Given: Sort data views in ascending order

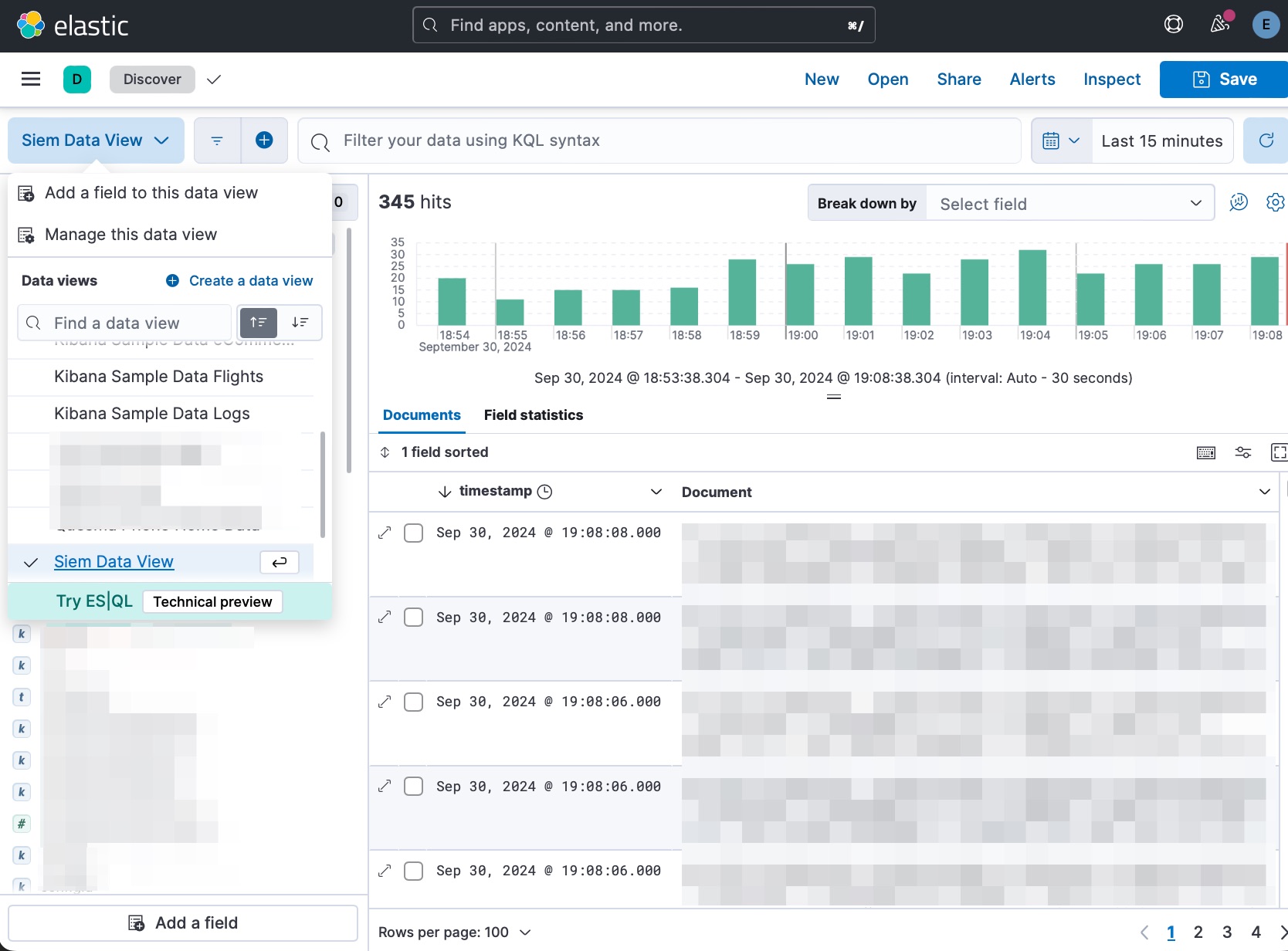Looking at the screenshot, I should pos(259,322).
